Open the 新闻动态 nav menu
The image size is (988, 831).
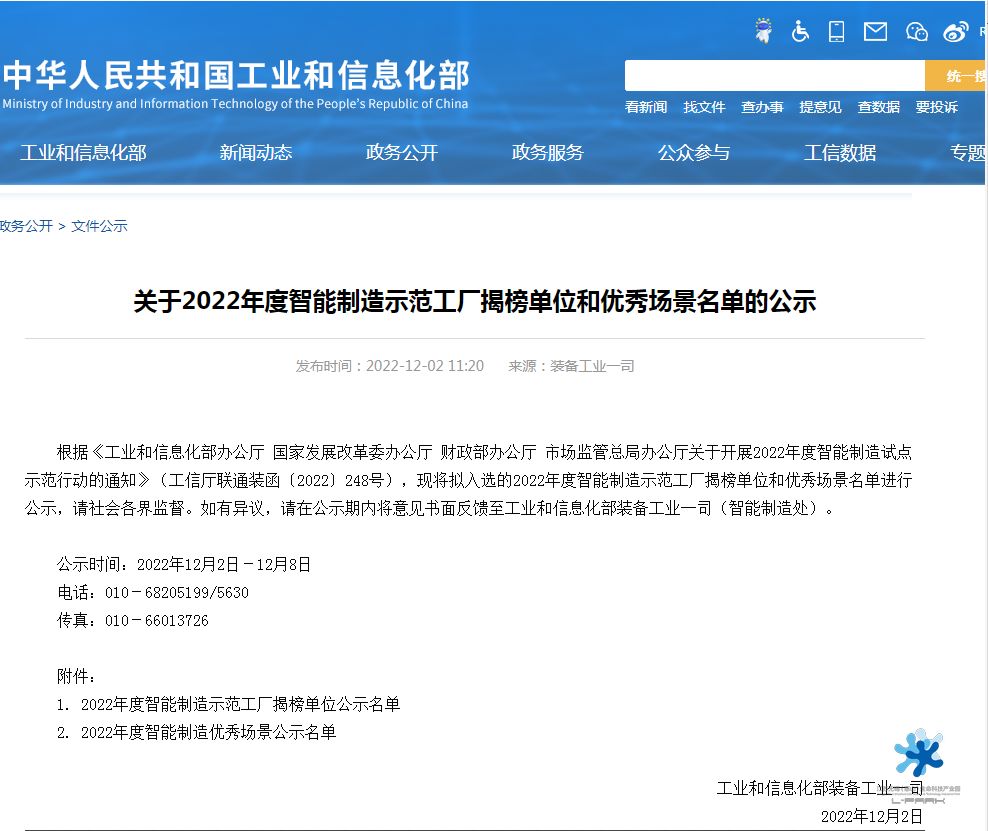tap(256, 153)
